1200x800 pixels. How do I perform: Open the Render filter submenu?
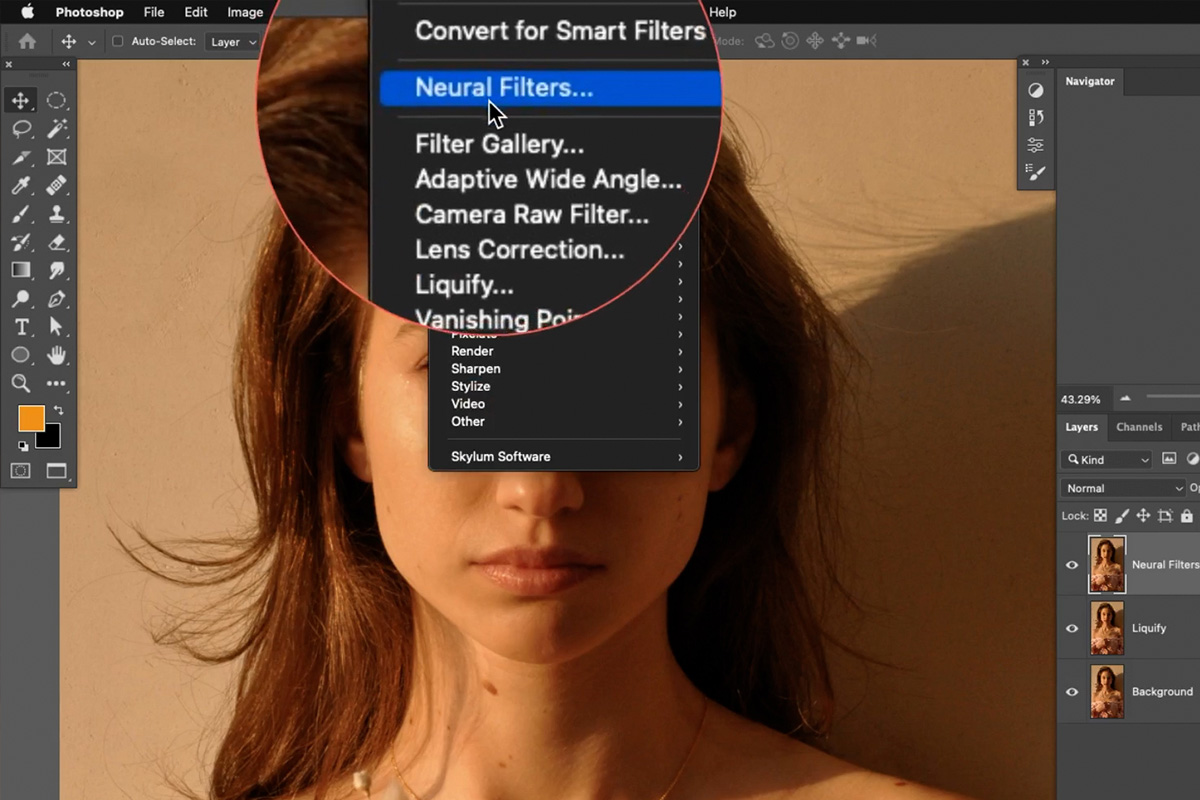pyautogui.click(x=564, y=351)
